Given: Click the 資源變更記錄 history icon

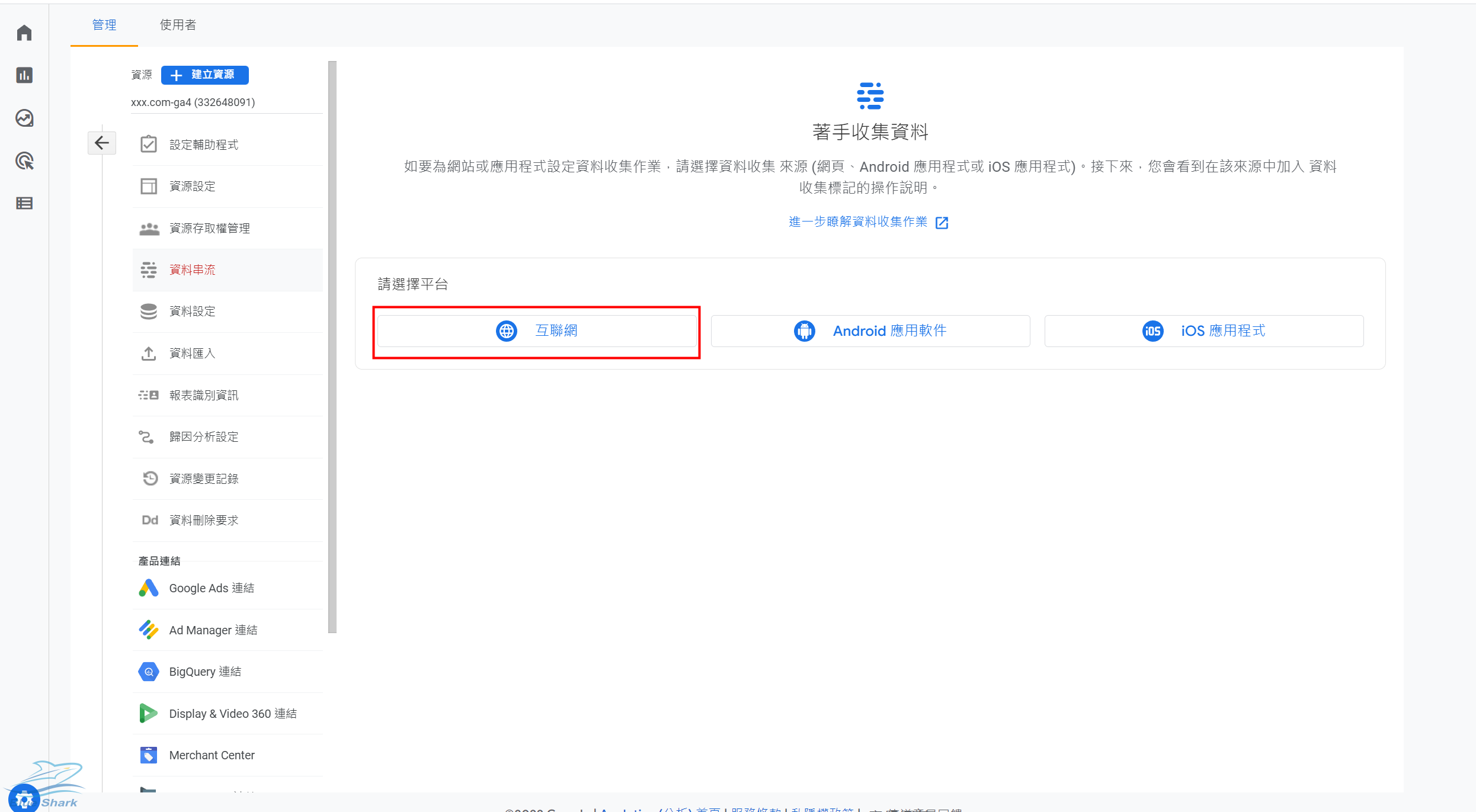Looking at the screenshot, I should (x=150, y=478).
